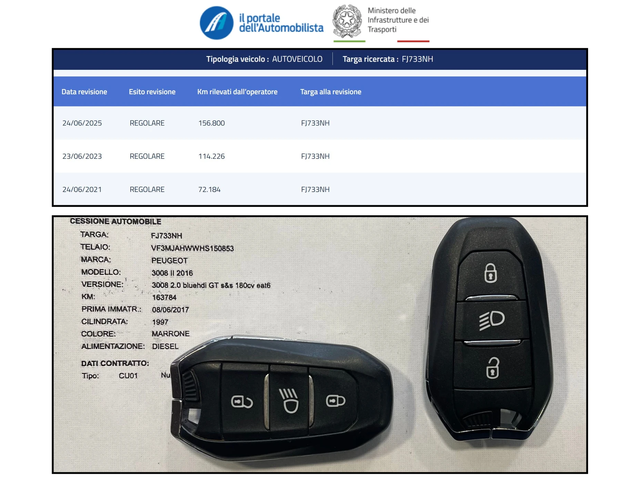Click the km value 156.800
Viewport: 640px width, 480px height.
click(211, 123)
